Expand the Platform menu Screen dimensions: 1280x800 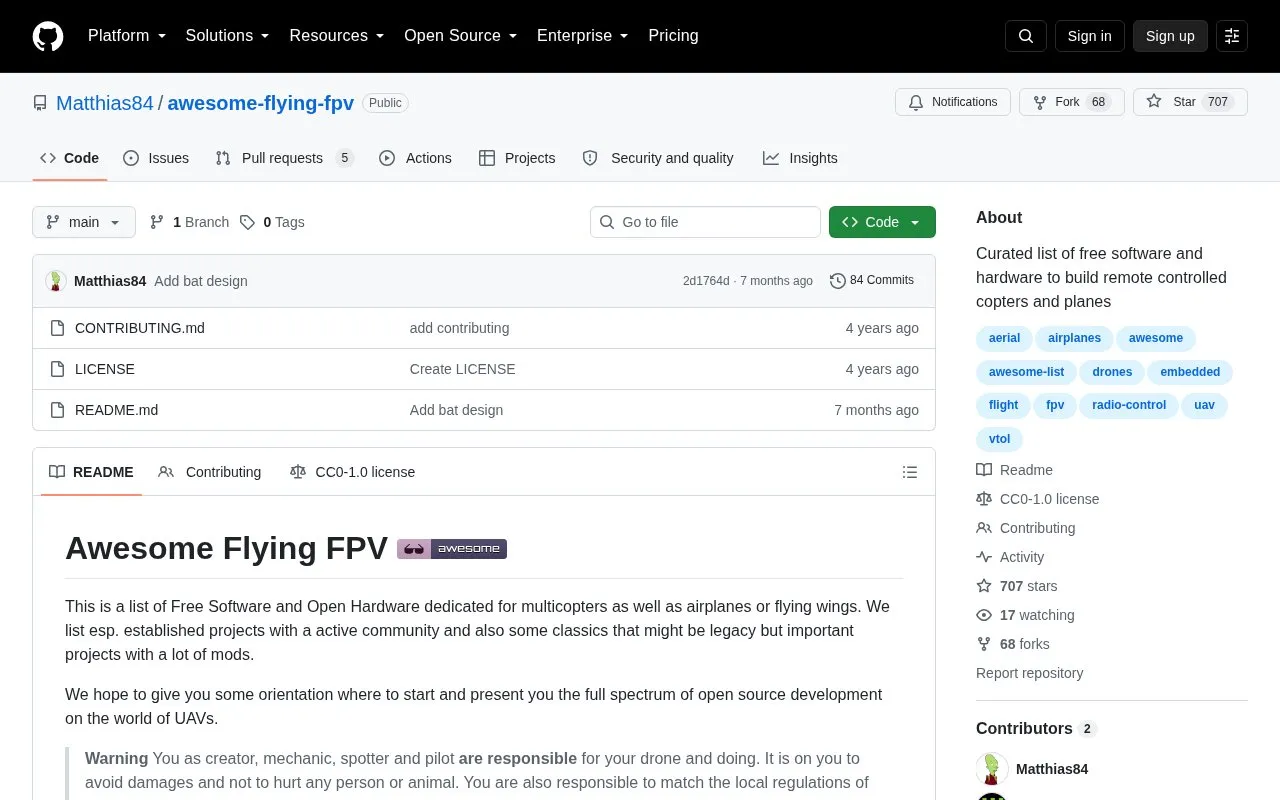click(127, 36)
